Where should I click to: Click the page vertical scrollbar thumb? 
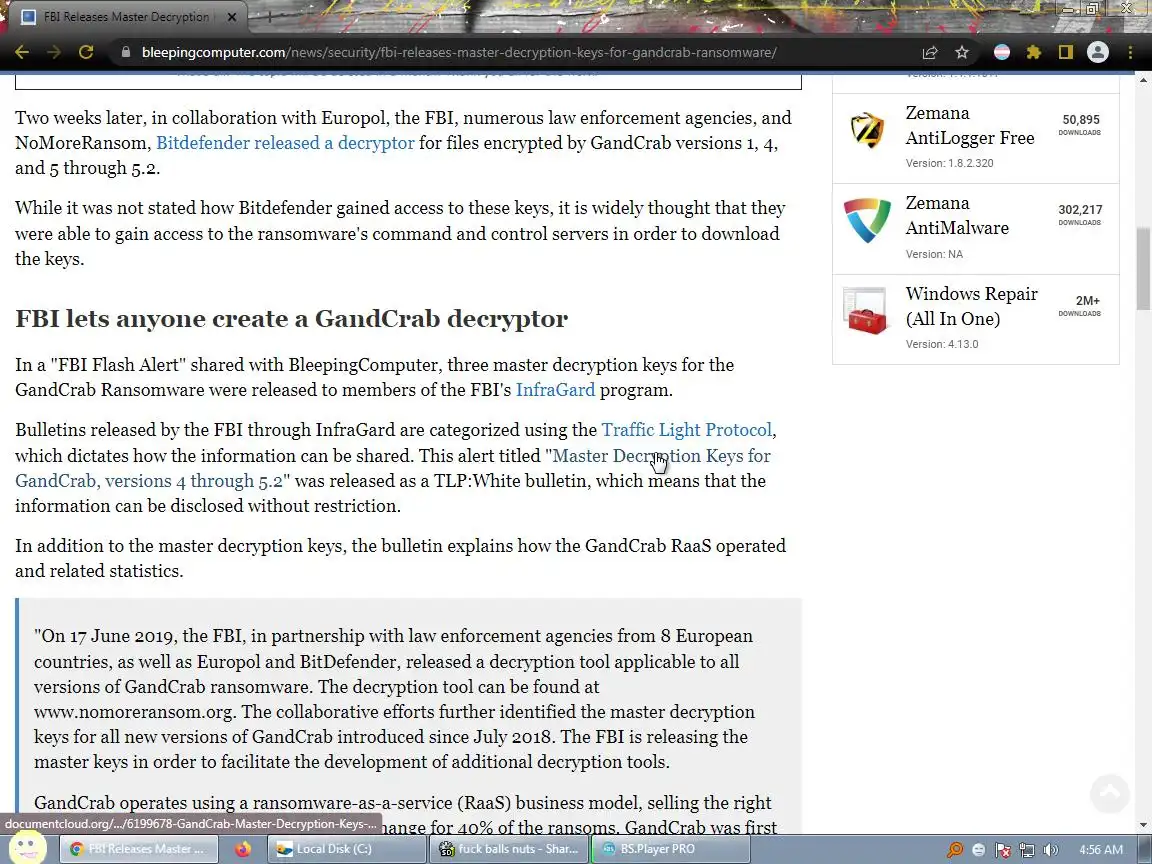1143,269
